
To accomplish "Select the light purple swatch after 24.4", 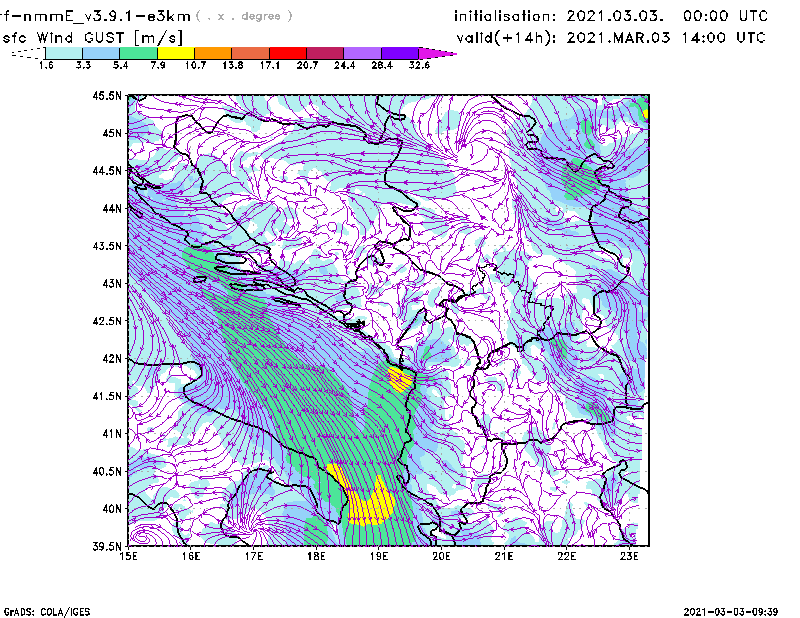I will [x=362, y=53].
